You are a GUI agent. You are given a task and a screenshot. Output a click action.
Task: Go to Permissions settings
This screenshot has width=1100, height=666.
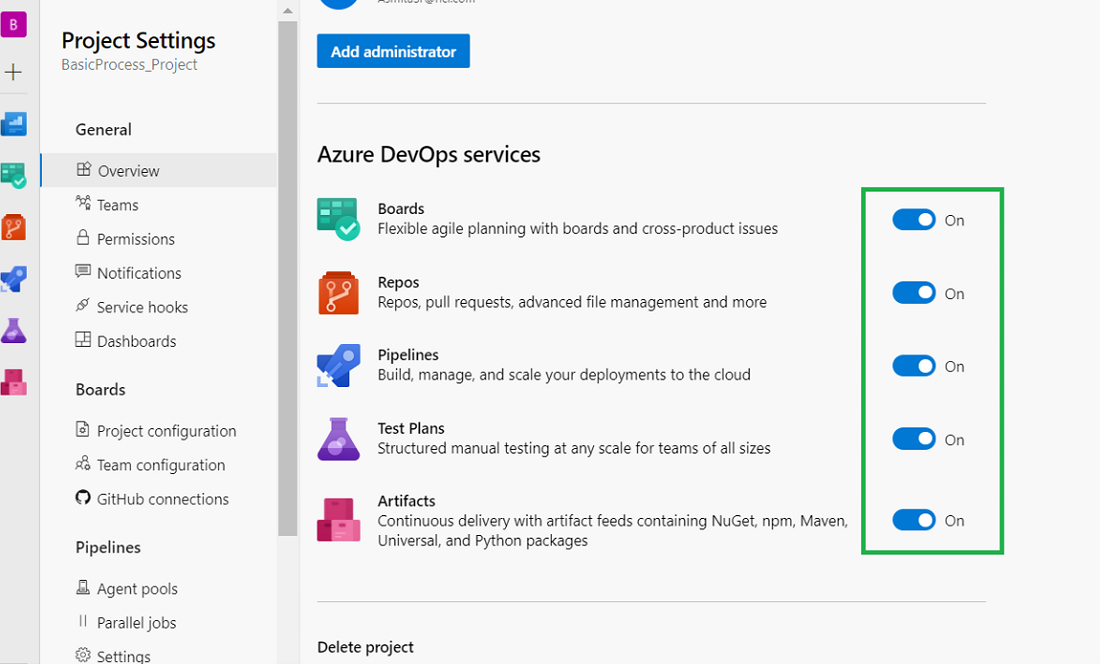tap(135, 239)
